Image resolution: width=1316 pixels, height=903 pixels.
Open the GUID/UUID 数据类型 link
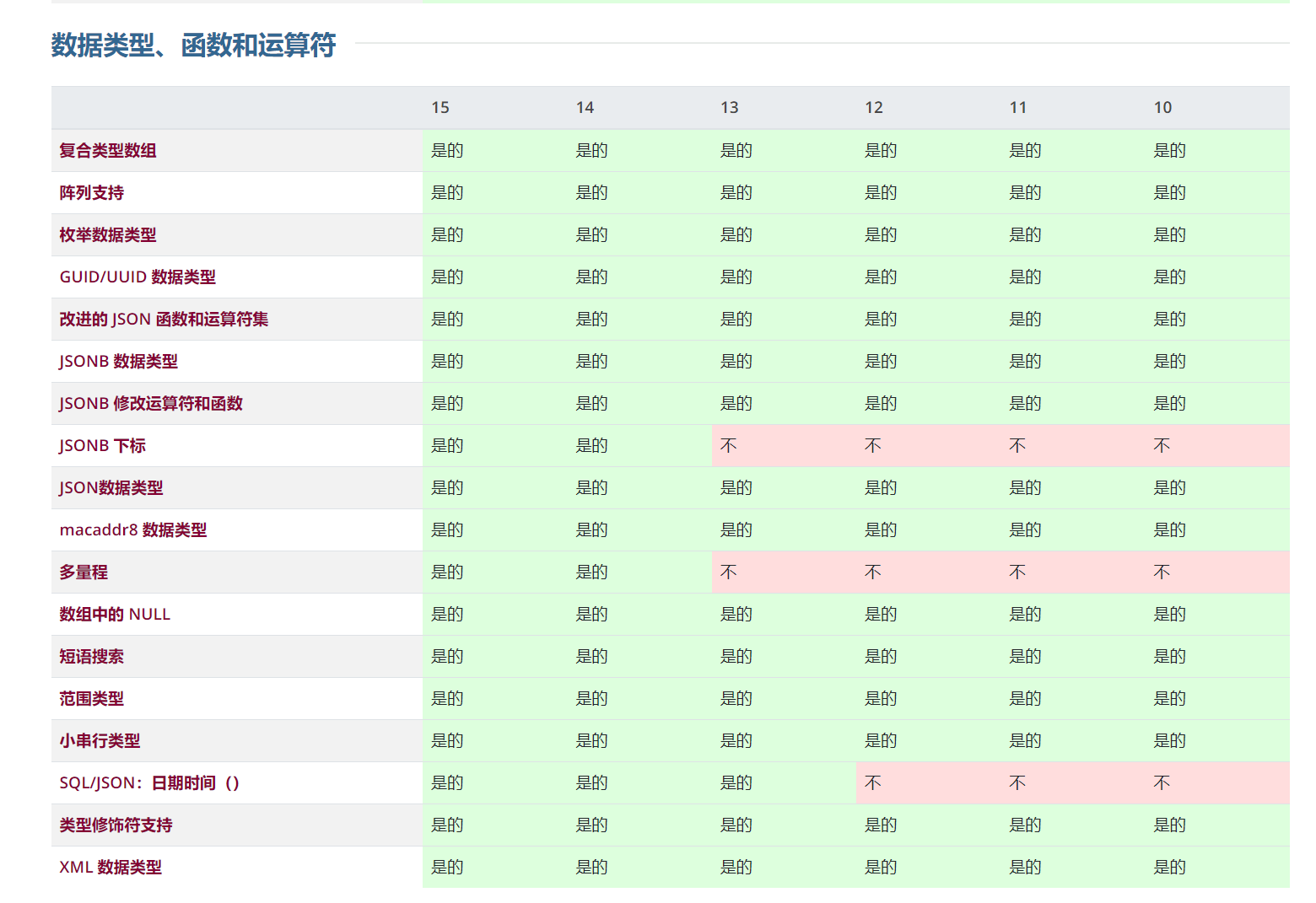[138, 277]
